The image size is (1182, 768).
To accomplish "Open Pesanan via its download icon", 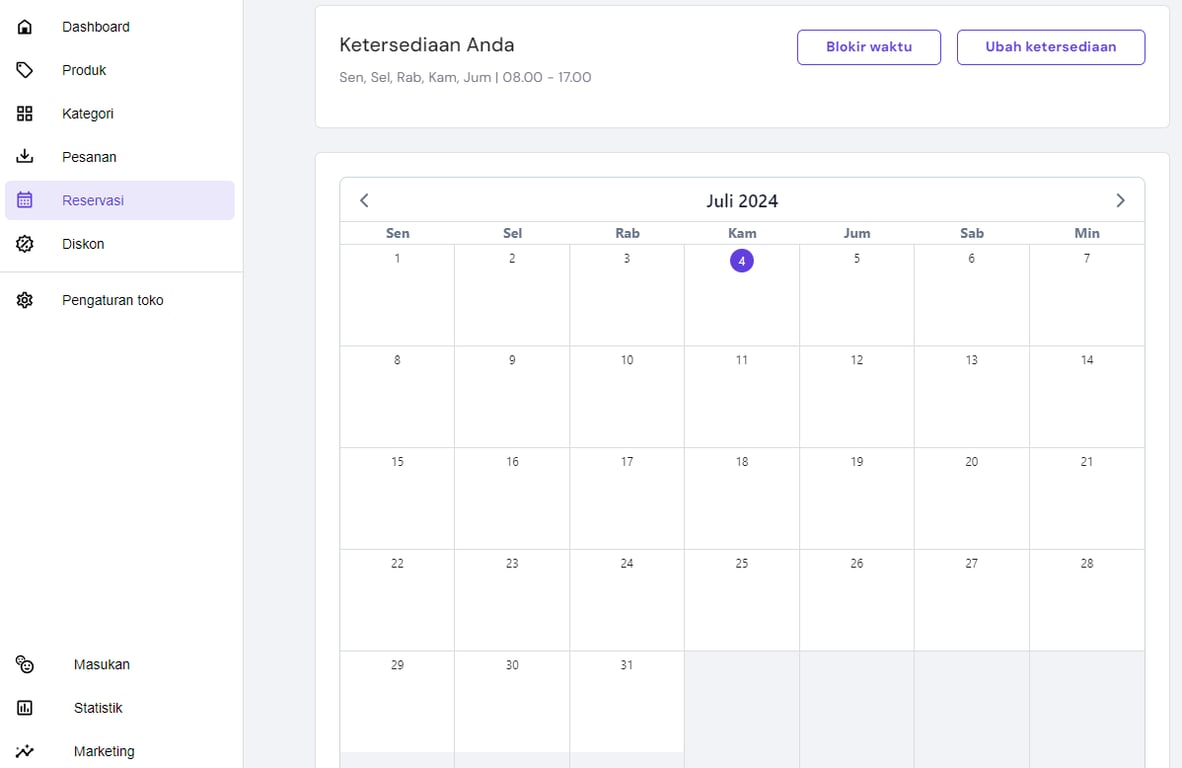I will click(x=25, y=157).
